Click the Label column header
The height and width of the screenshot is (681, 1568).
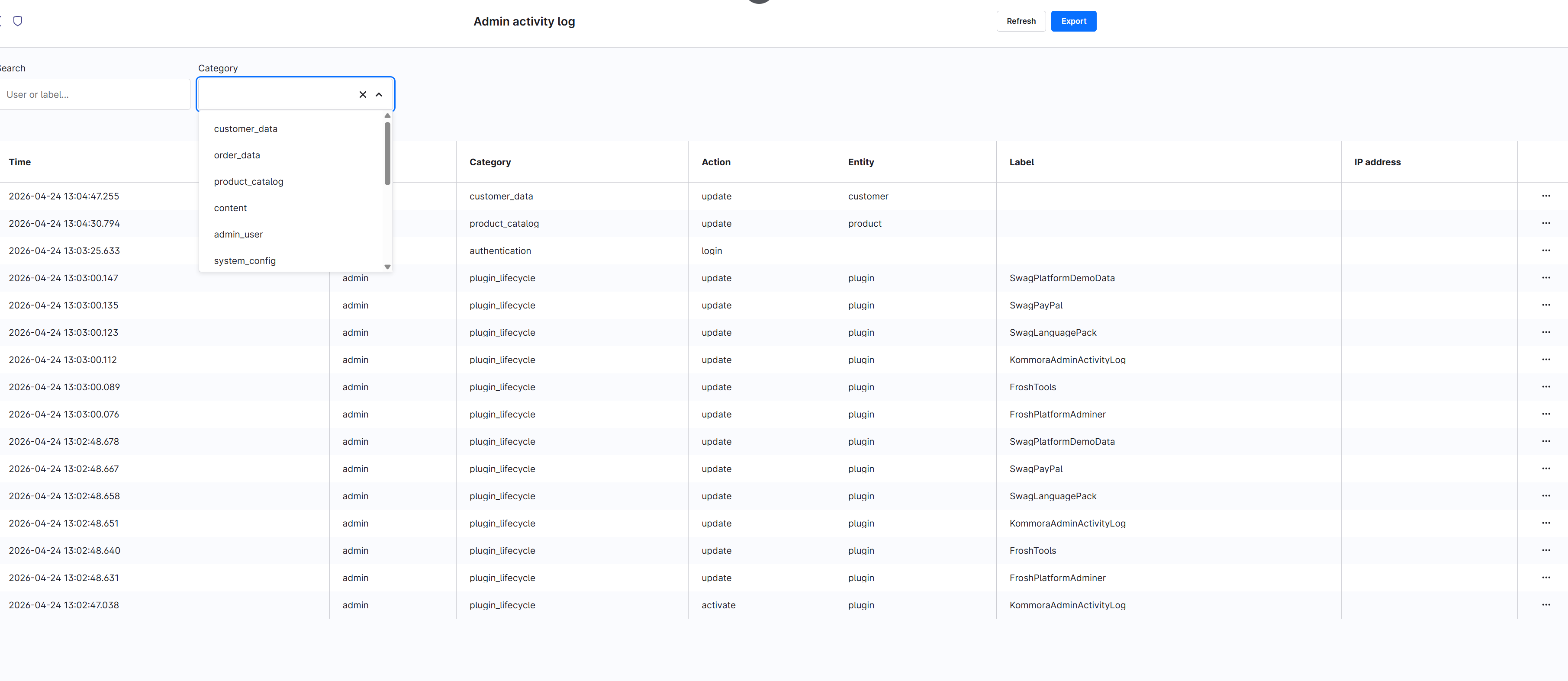point(1021,162)
